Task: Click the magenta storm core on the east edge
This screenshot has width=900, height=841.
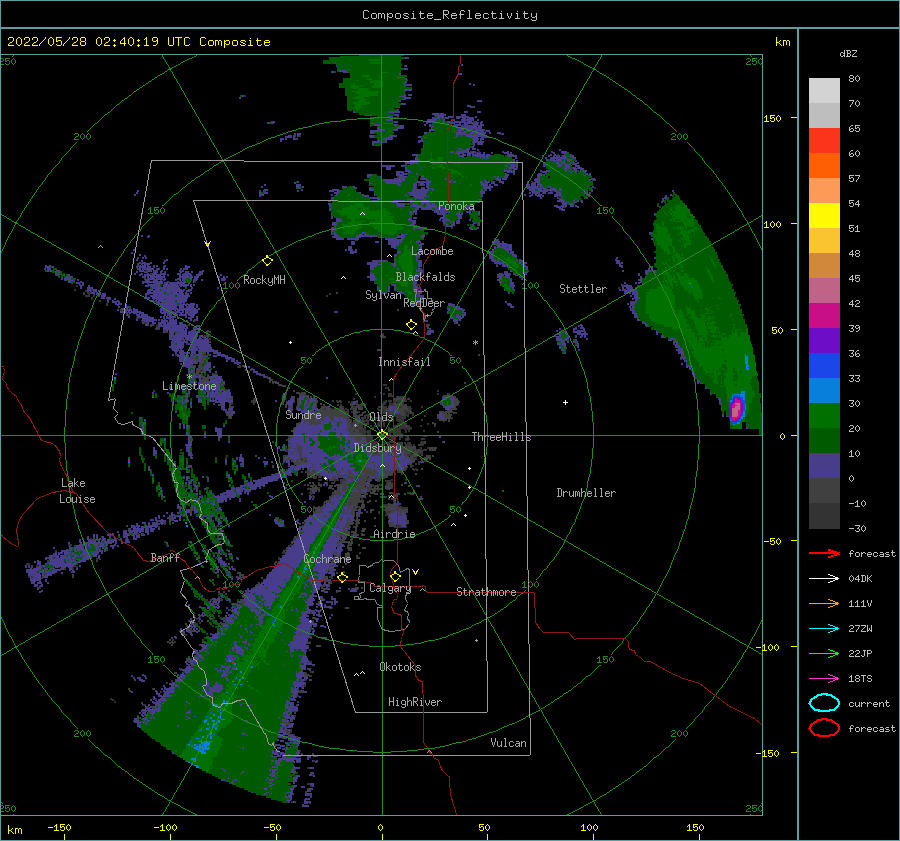Action: pyautogui.click(x=736, y=409)
